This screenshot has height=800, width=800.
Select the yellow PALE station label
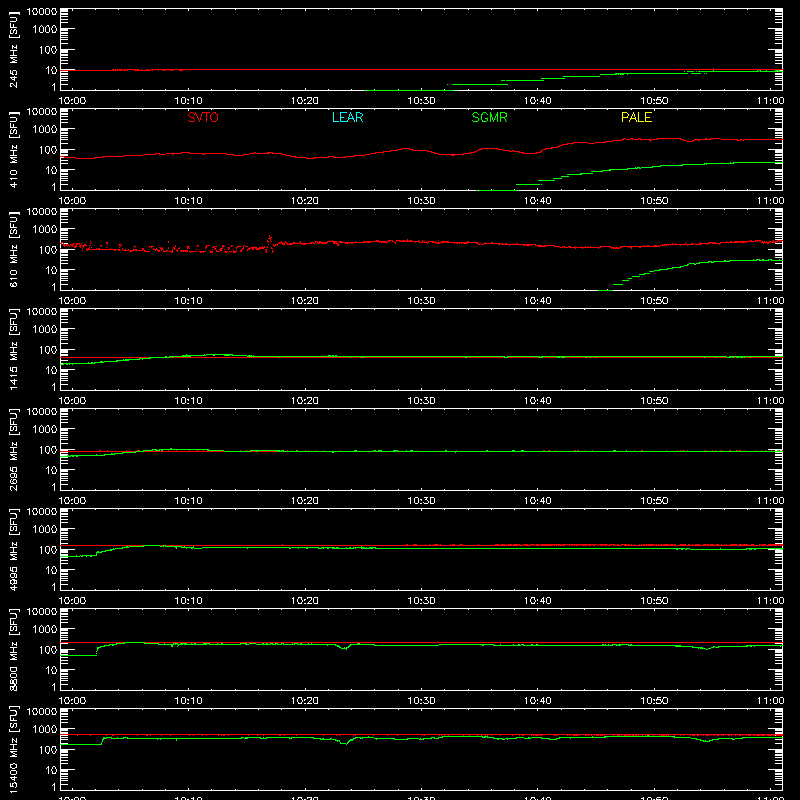click(636, 117)
